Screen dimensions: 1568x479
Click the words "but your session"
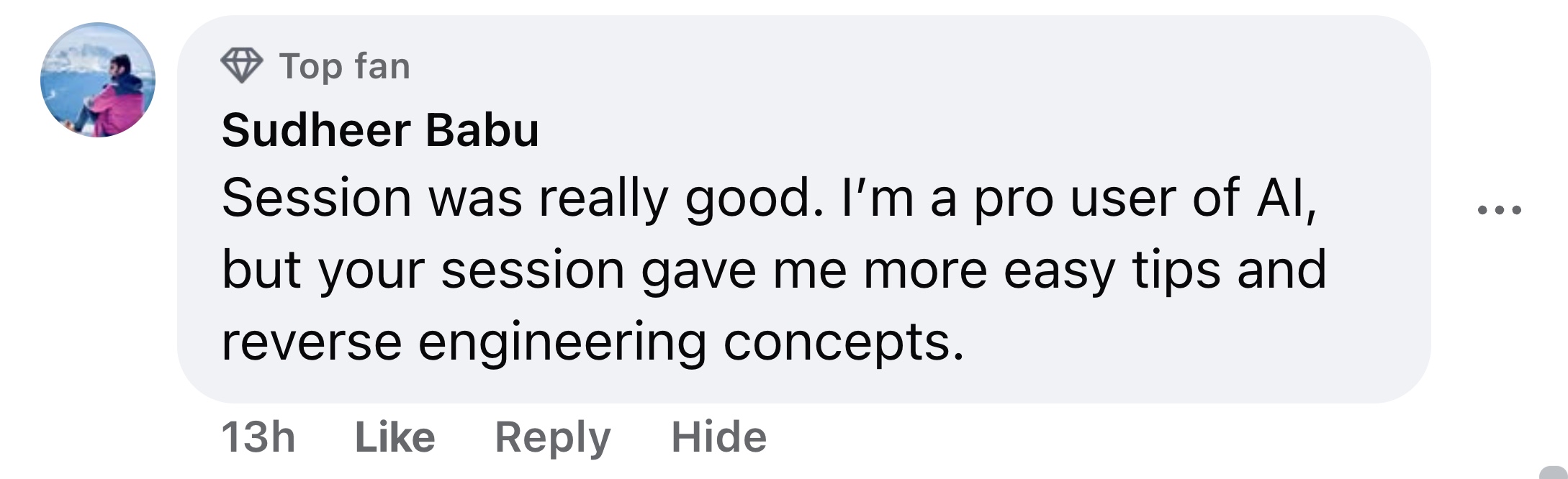pyautogui.click(x=423, y=270)
